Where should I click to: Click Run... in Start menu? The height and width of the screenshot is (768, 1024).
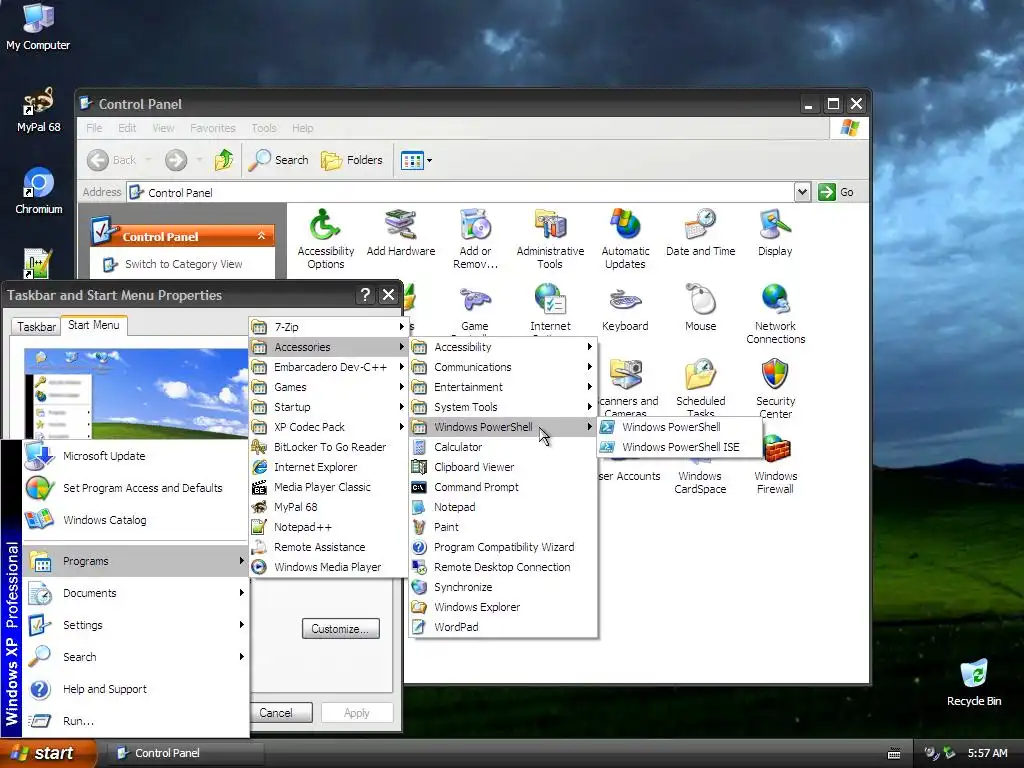click(136, 721)
